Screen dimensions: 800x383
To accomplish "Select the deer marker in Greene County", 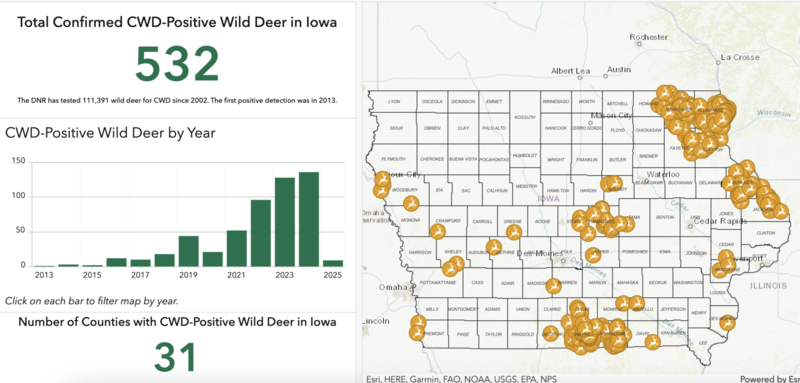I will (x=514, y=232).
